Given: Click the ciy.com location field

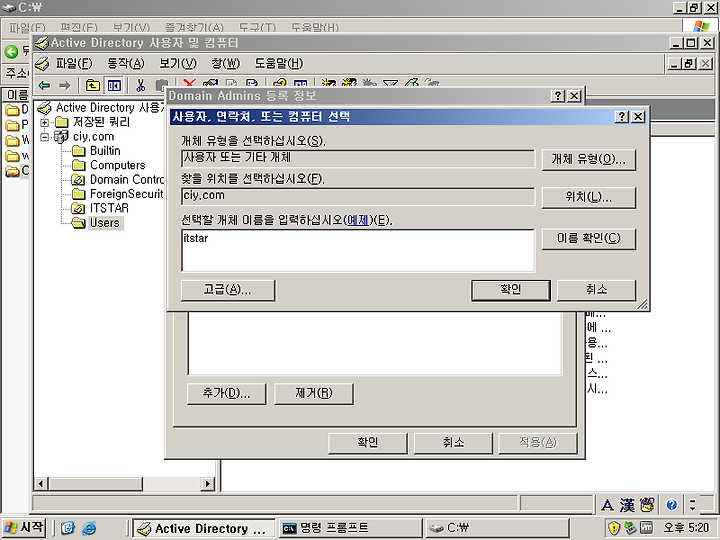Looking at the screenshot, I should [x=358, y=196].
